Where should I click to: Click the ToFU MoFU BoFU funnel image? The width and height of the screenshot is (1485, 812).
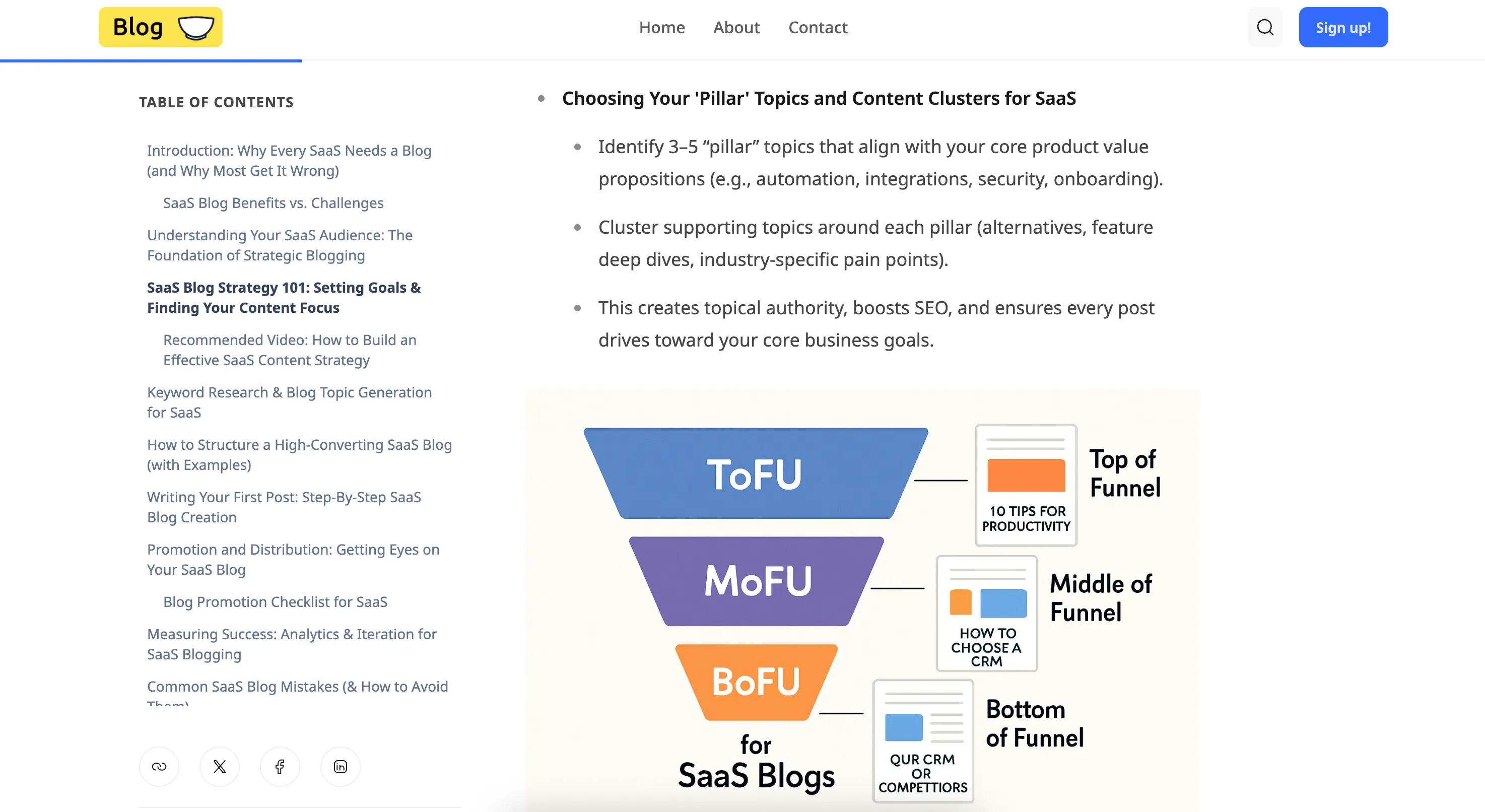pyautogui.click(x=862, y=600)
